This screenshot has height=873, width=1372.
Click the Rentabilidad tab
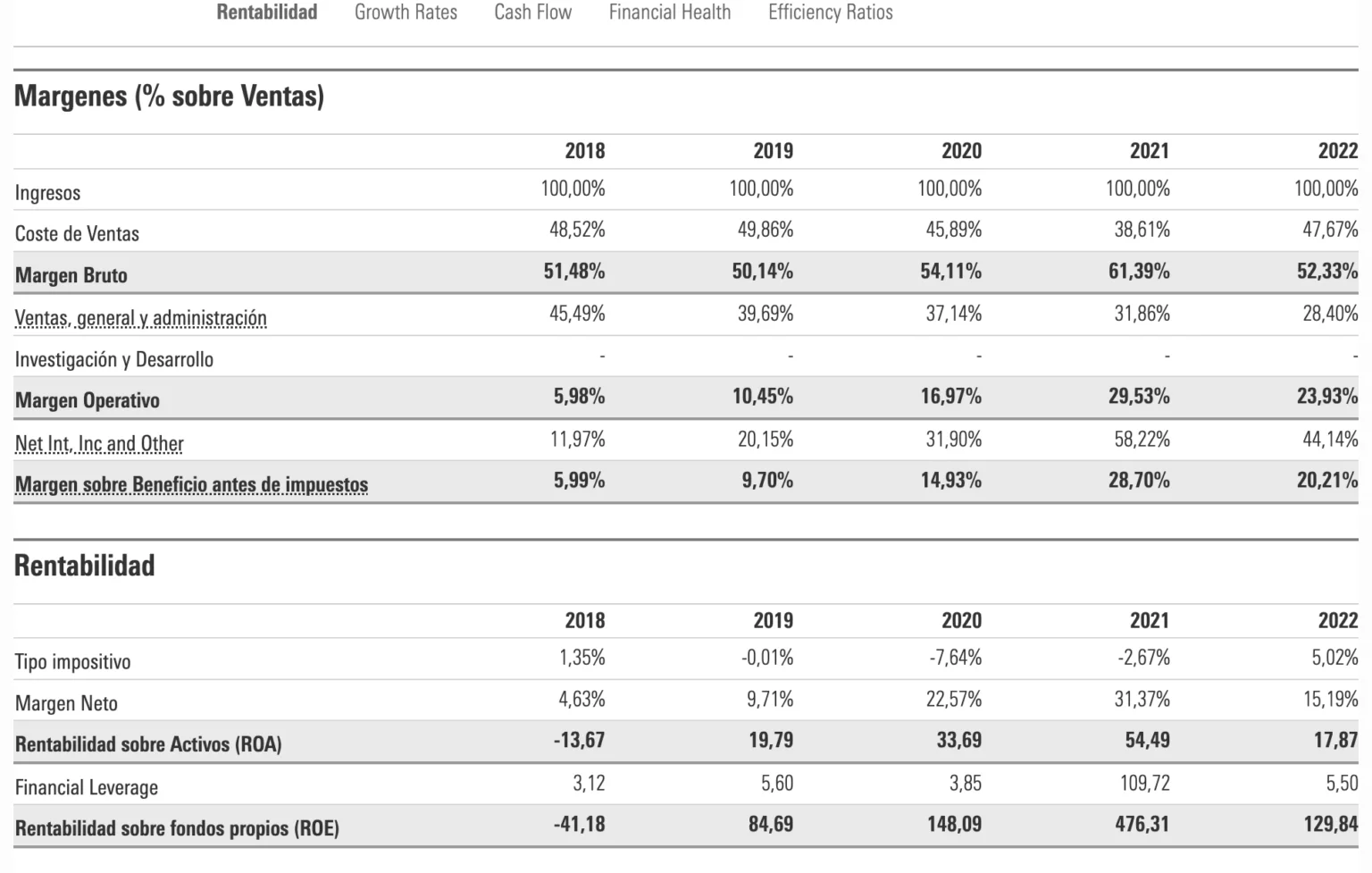(266, 13)
